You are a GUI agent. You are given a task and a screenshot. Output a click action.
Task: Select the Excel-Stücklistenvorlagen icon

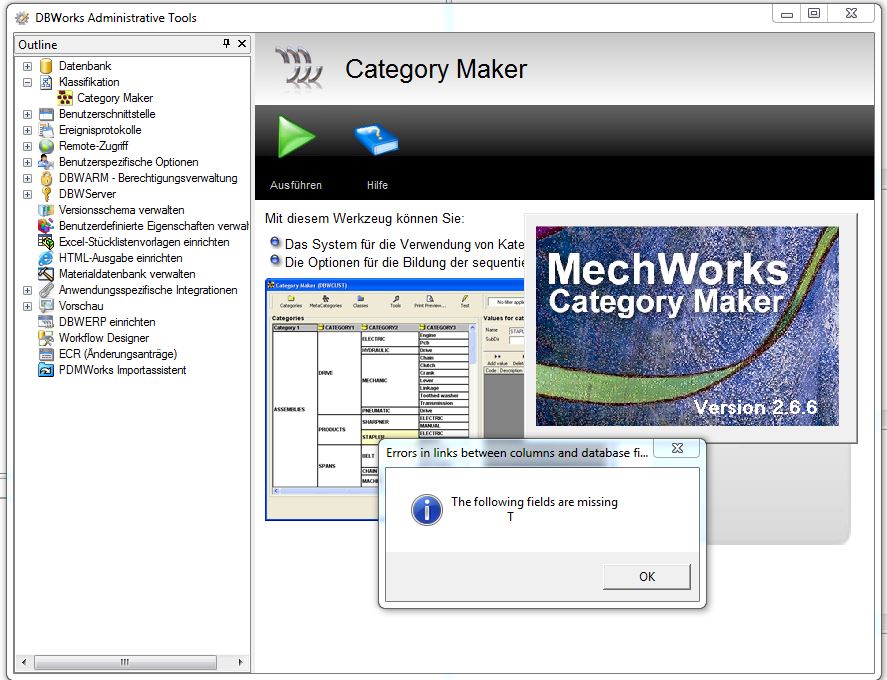point(46,242)
